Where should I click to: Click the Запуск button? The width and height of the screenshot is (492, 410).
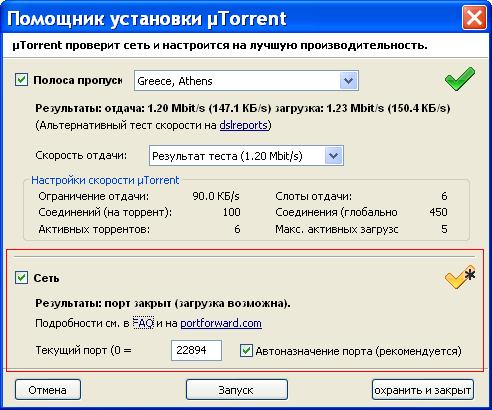(x=236, y=390)
